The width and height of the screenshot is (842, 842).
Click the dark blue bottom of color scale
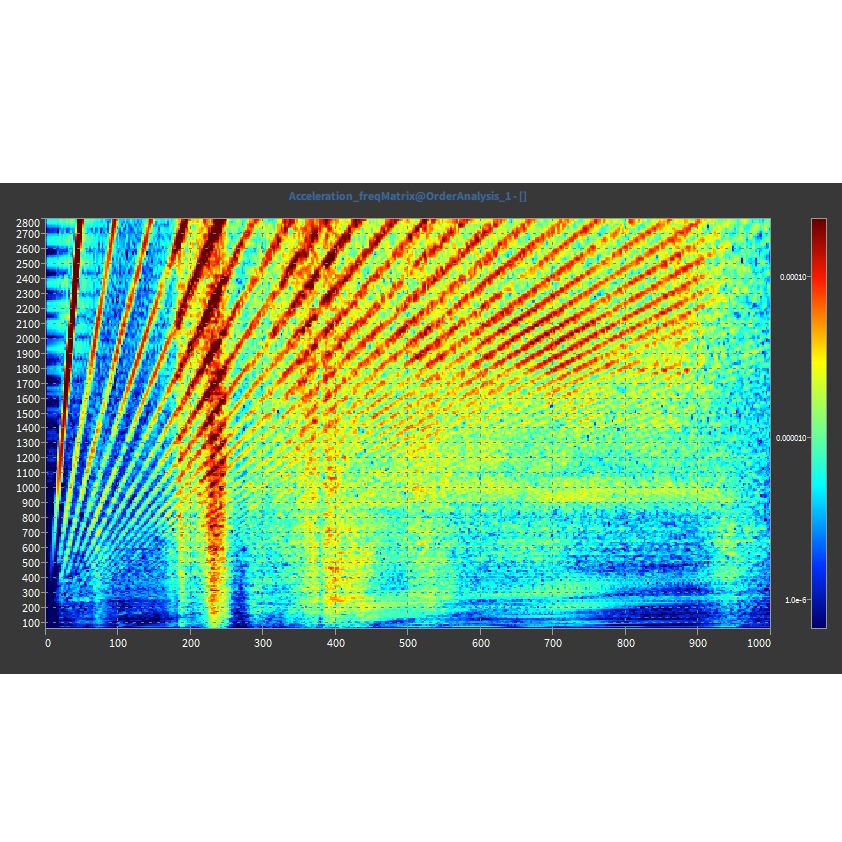818,622
